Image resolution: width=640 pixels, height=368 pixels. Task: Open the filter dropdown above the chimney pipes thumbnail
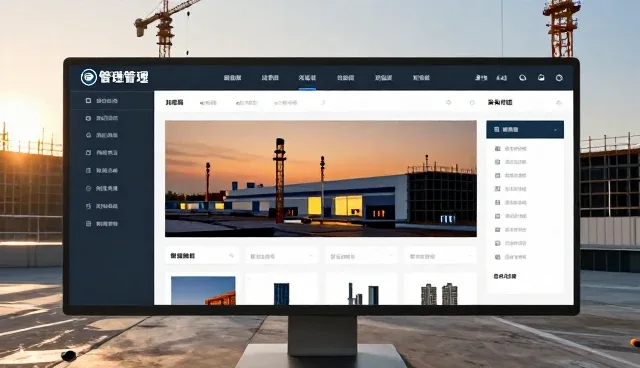pyautogui.click(x=361, y=256)
